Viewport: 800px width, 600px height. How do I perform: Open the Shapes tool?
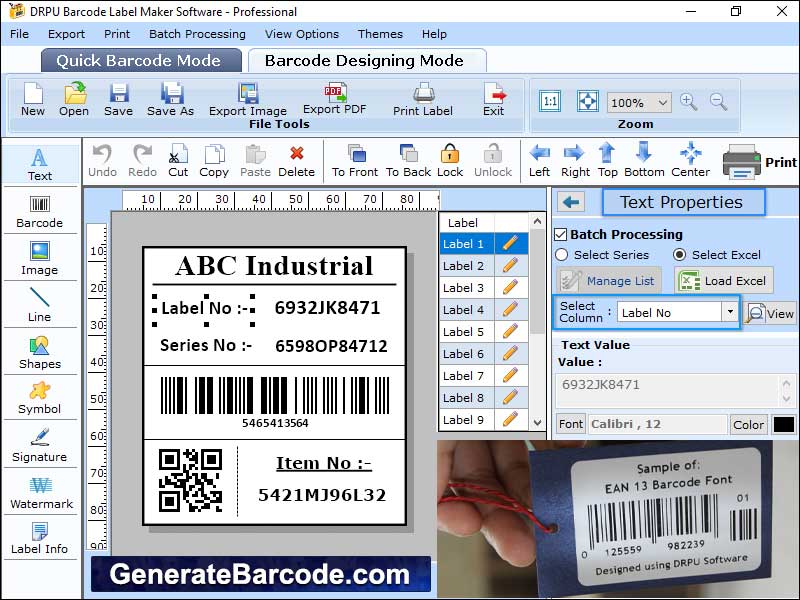tap(40, 353)
